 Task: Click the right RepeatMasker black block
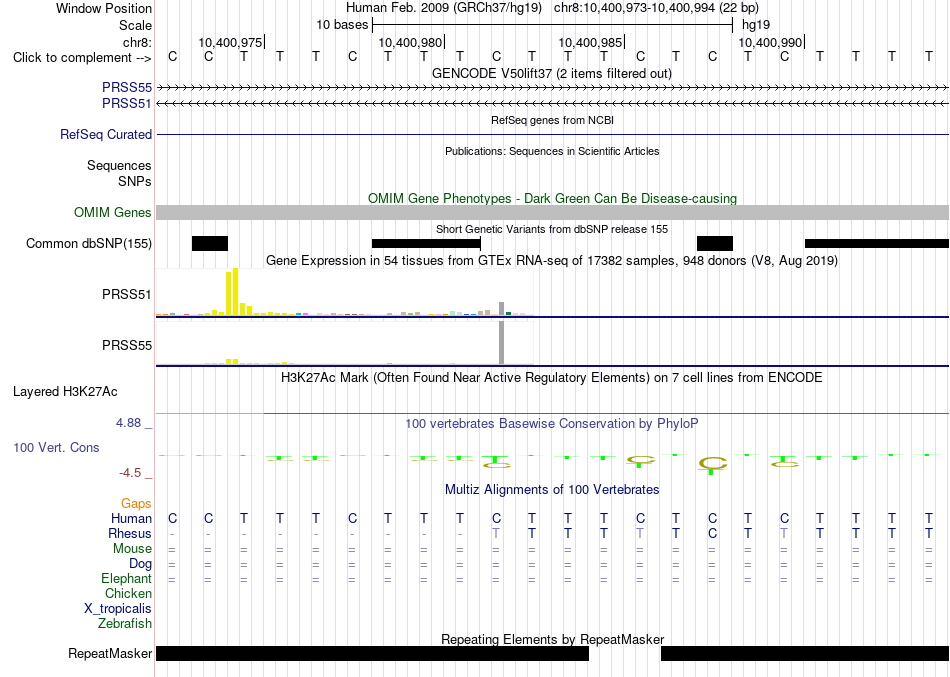(805, 653)
